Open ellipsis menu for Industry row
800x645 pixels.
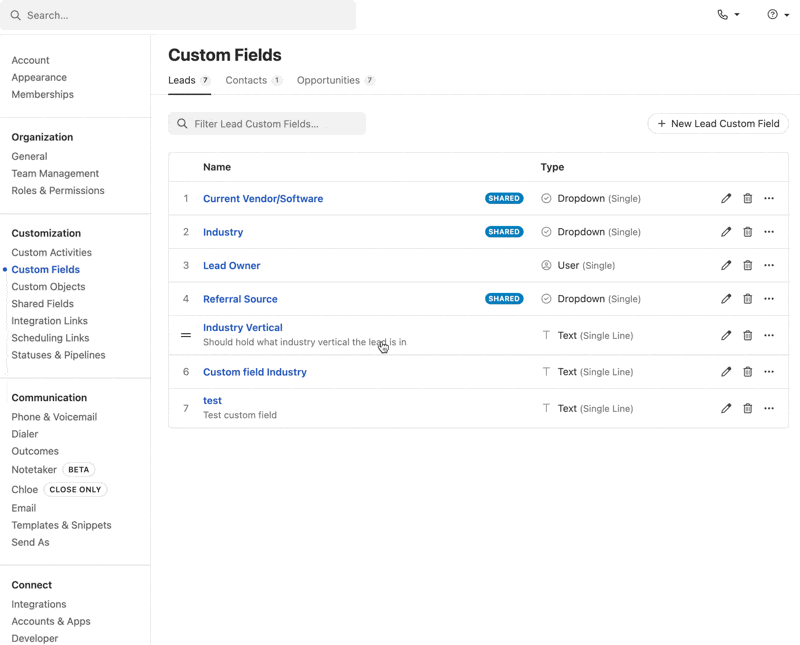(769, 232)
